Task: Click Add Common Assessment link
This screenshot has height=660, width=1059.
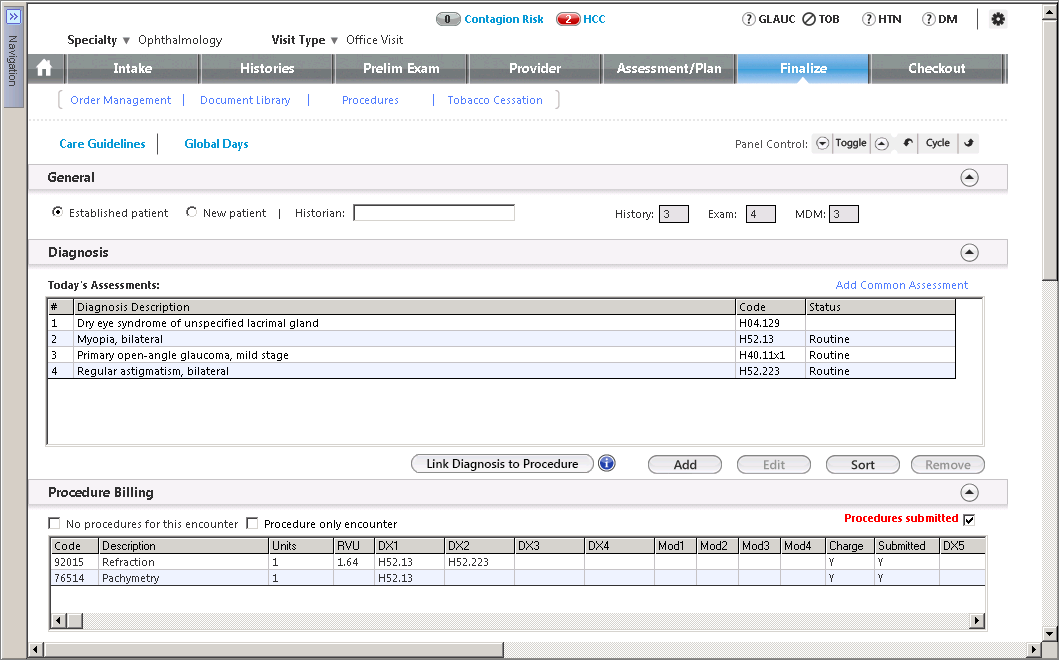Action: (902, 285)
